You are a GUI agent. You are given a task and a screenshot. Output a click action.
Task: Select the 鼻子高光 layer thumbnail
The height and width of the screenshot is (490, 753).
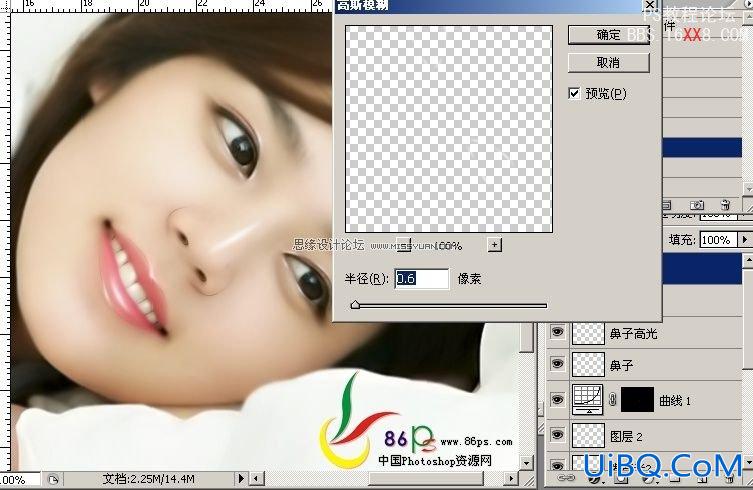pos(588,333)
